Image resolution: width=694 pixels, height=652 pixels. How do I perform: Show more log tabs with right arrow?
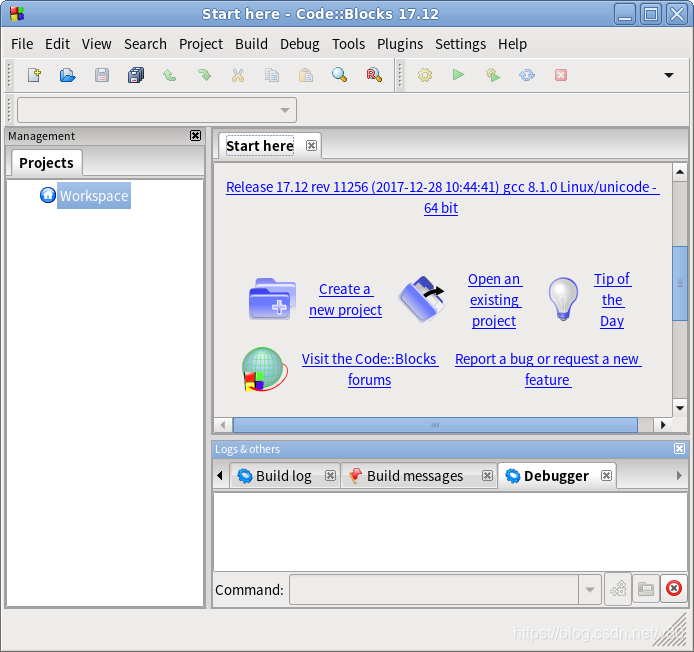679,476
